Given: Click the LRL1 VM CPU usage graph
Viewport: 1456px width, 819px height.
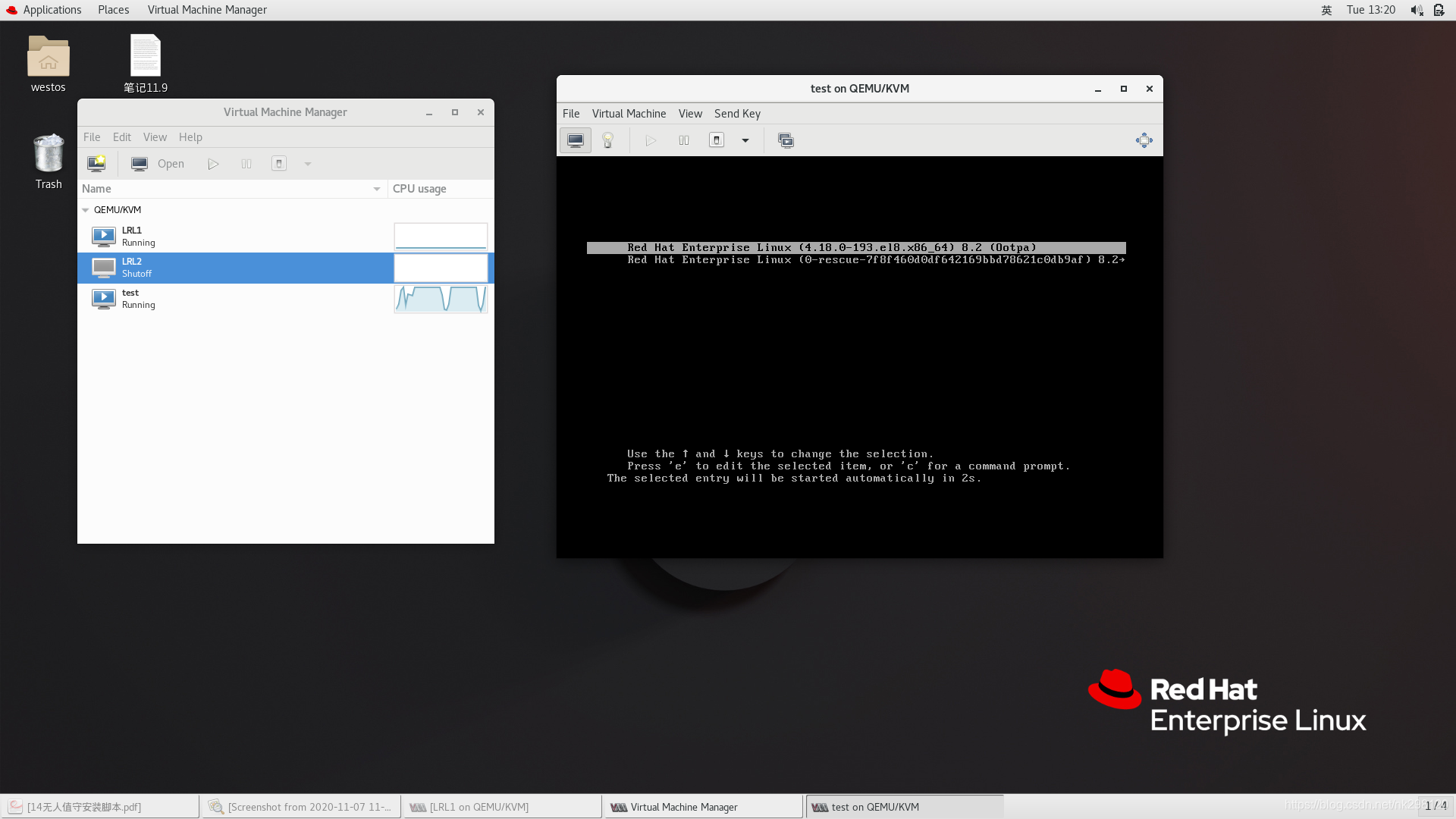Looking at the screenshot, I should click(441, 237).
